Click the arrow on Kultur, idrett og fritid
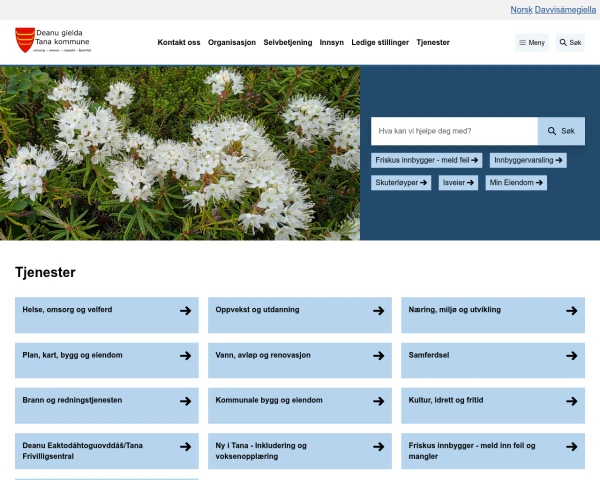Viewport: 600px width, 480px height. click(x=572, y=401)
